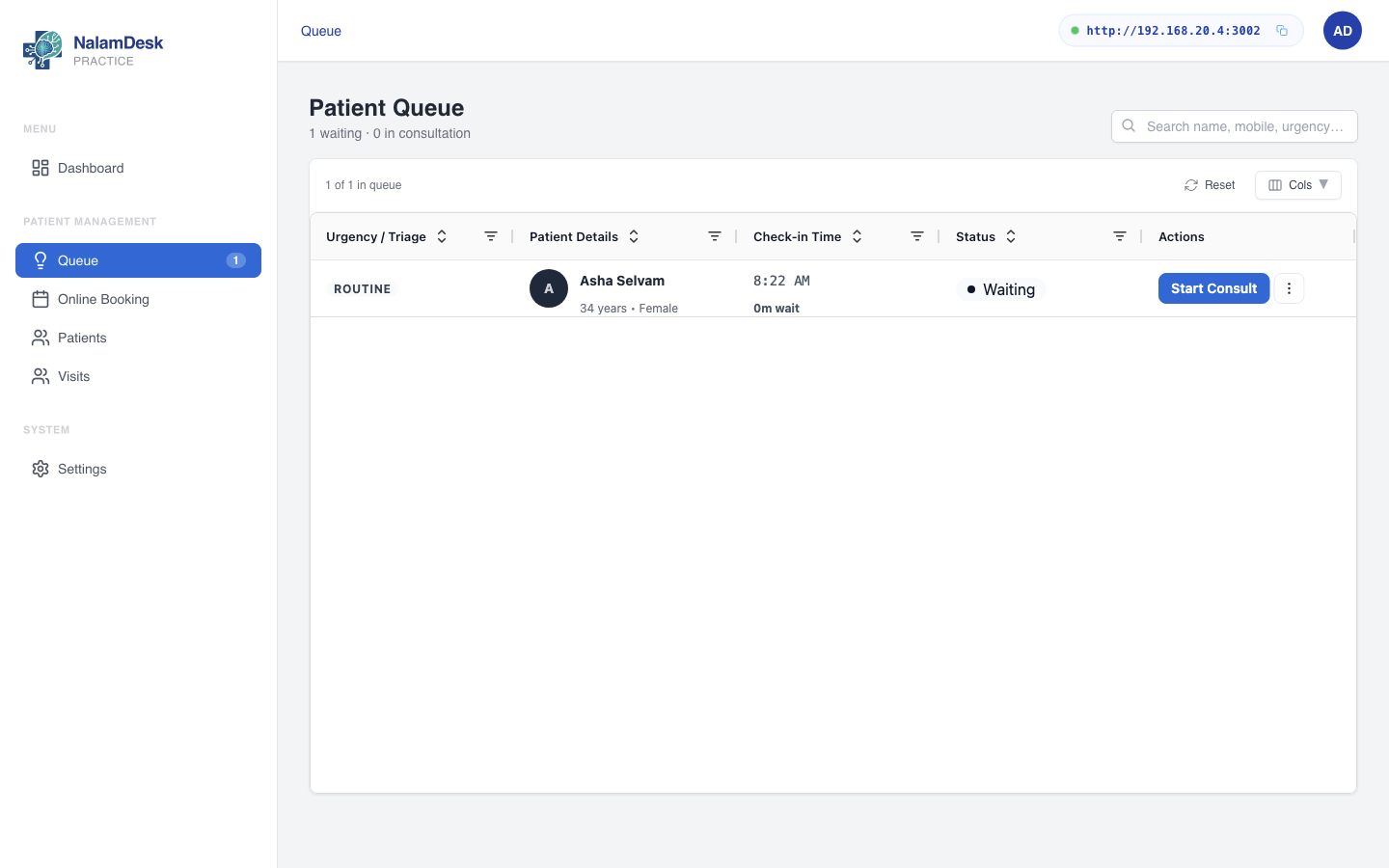
Task: Click the Queue count badge showing 1
Action: tap(235, 260)
